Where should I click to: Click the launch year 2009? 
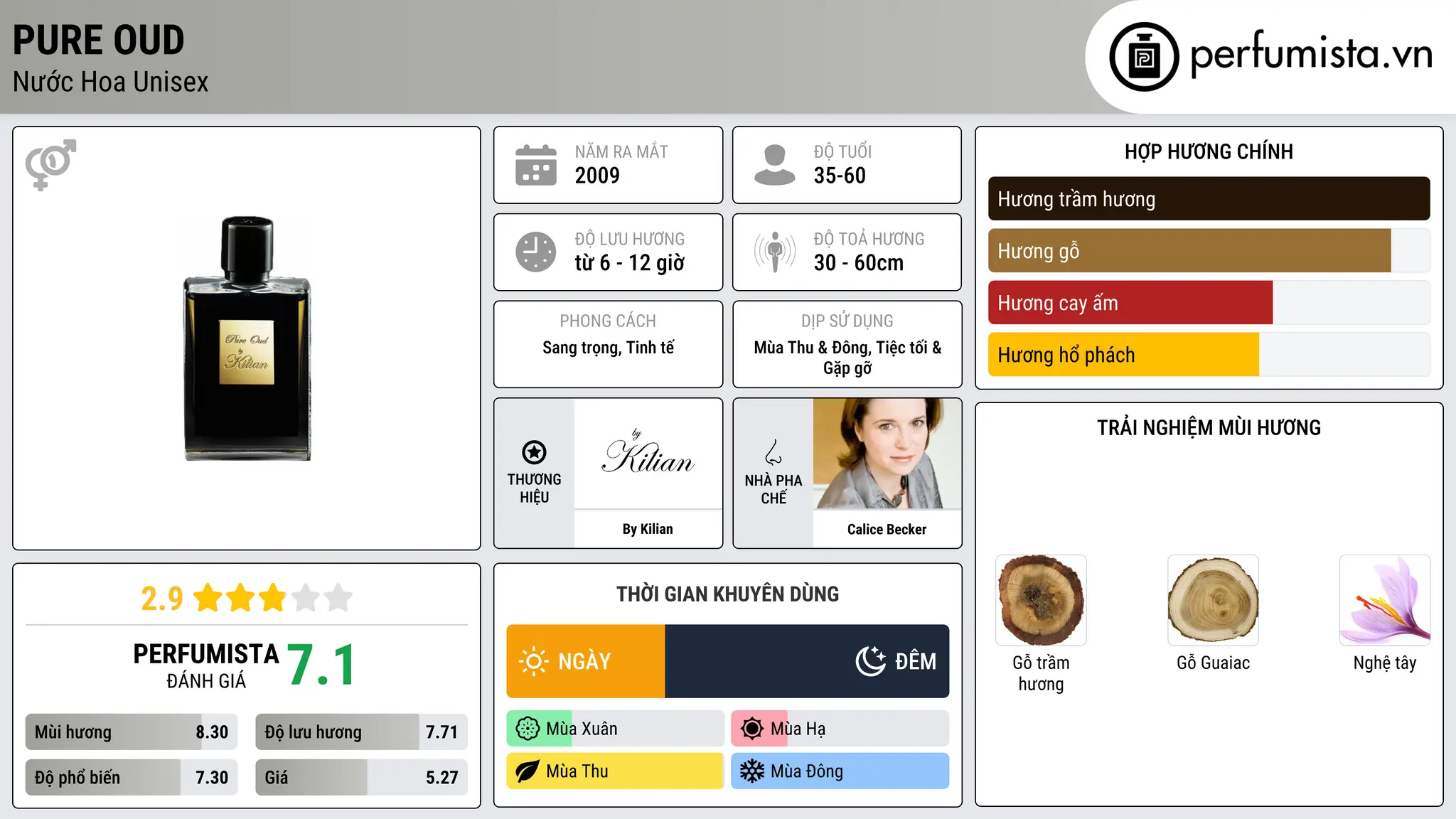click(597, 176)
